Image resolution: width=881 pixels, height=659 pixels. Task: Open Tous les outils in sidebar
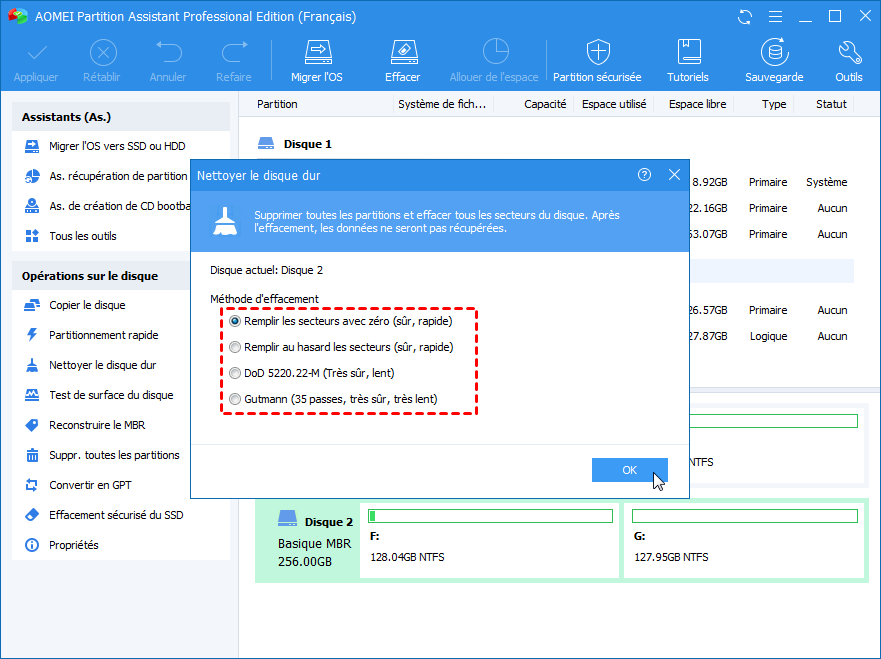(x=71, y=236)
